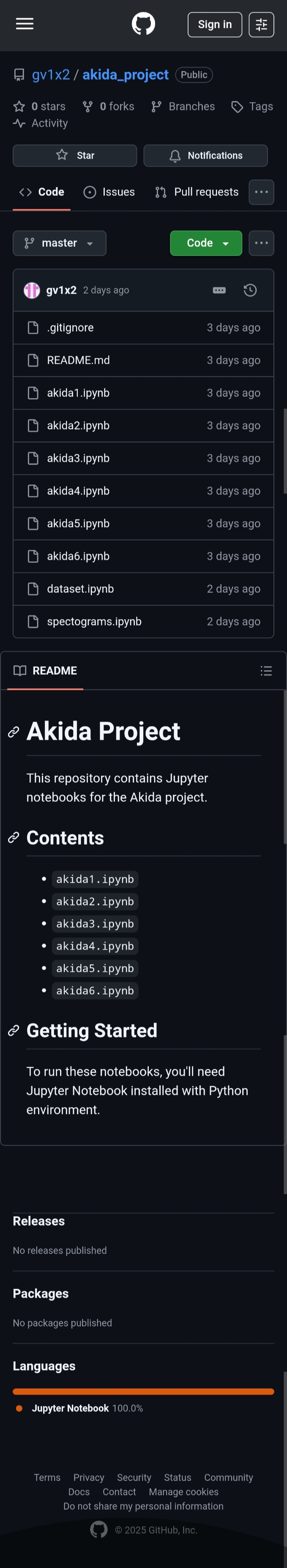The image size is (287, 1568).
Task: Go to the GitHub homepage logo
Action: [143, 24]
